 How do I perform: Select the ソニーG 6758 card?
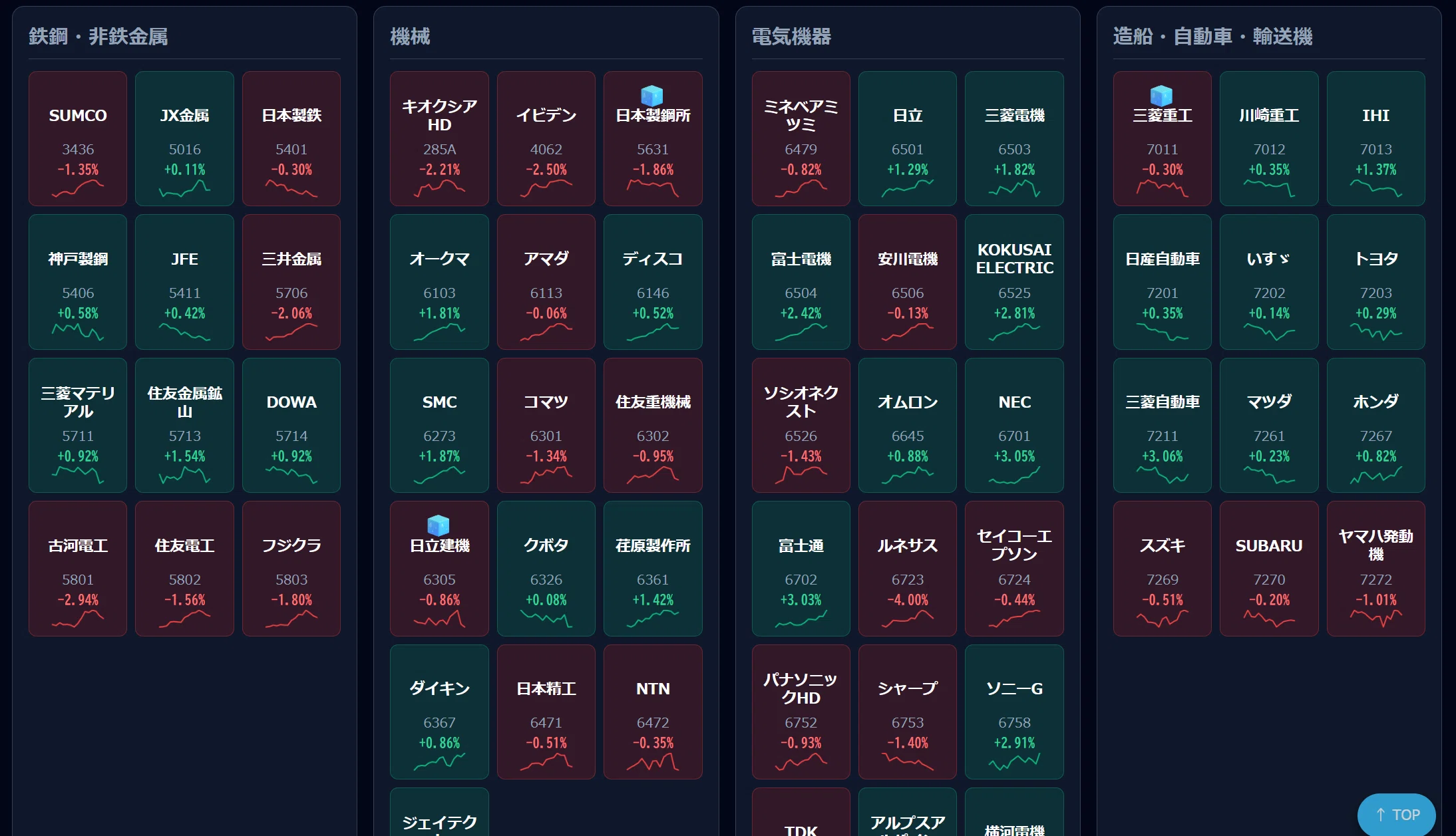[x=1014, y=712]
